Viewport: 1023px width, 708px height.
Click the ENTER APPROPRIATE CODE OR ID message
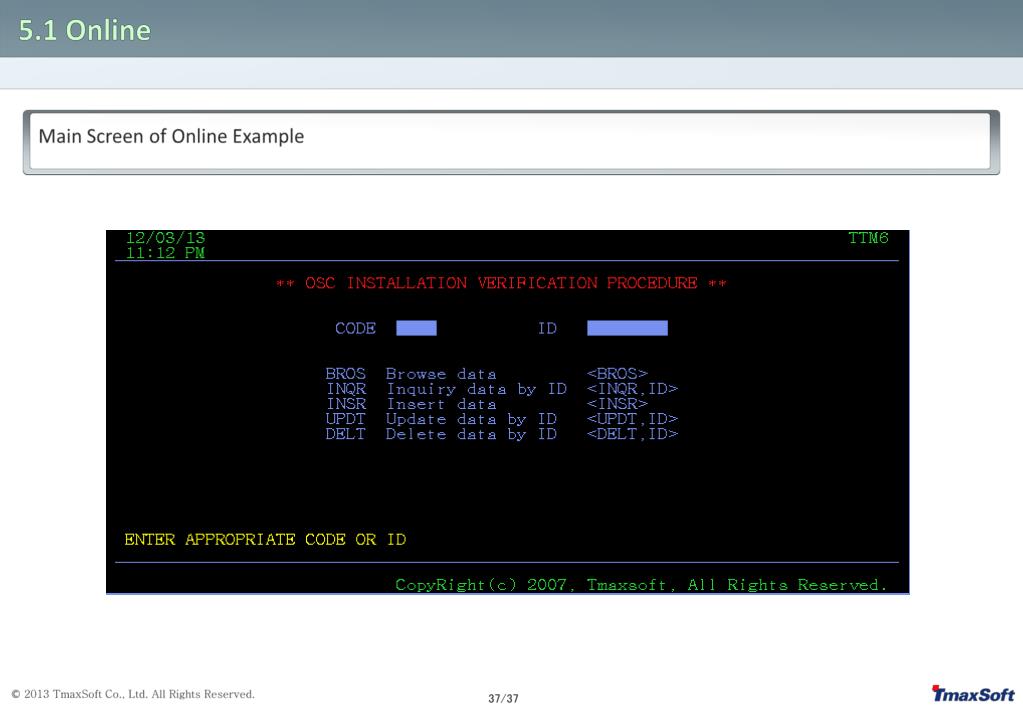pos(265,540)
